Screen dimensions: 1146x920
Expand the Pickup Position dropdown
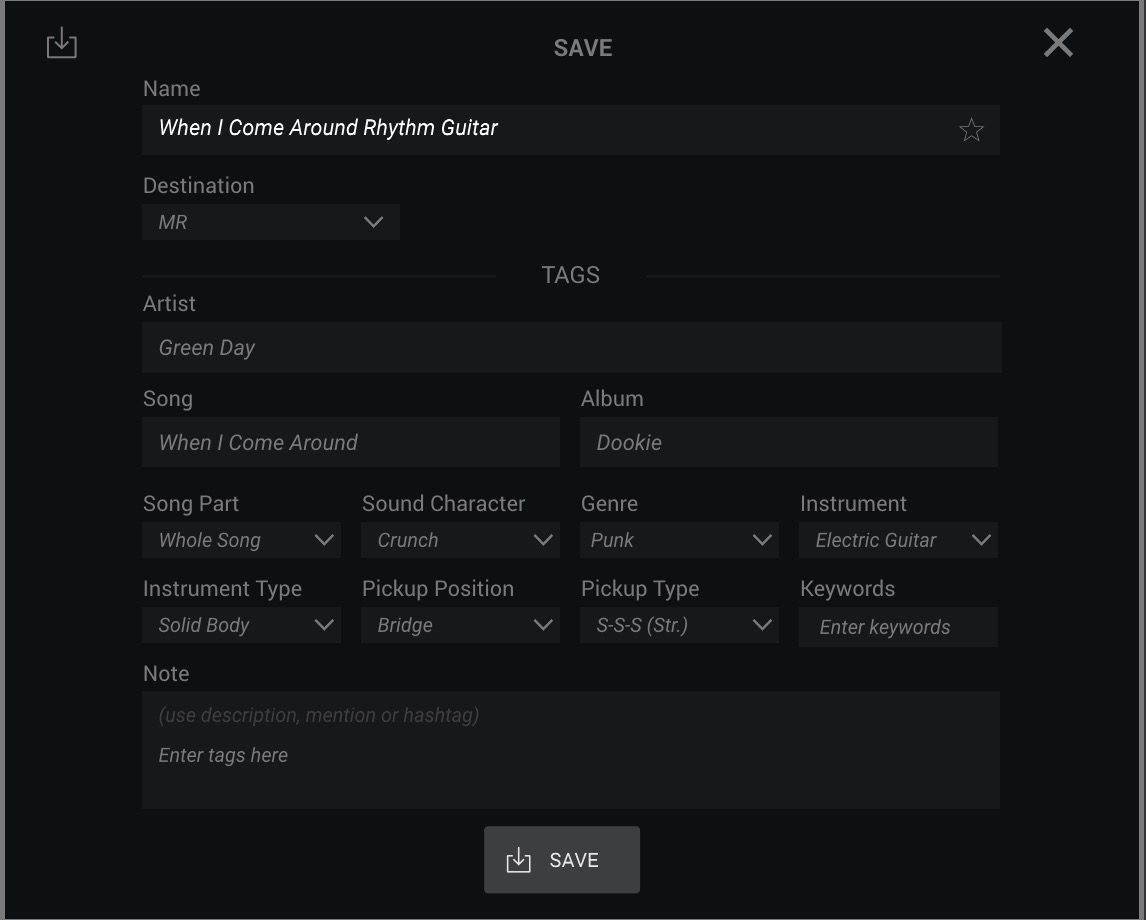tap(460, 625)
